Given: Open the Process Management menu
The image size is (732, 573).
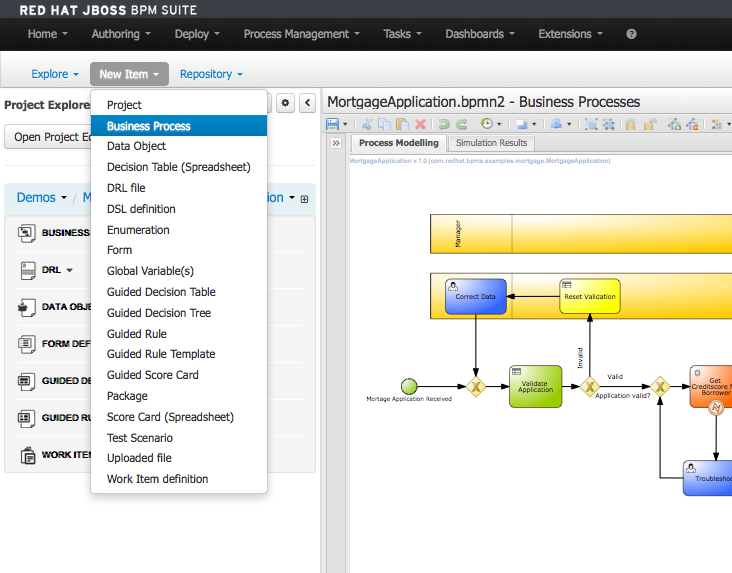Looking at the screenshot, I should pos(302,34).
